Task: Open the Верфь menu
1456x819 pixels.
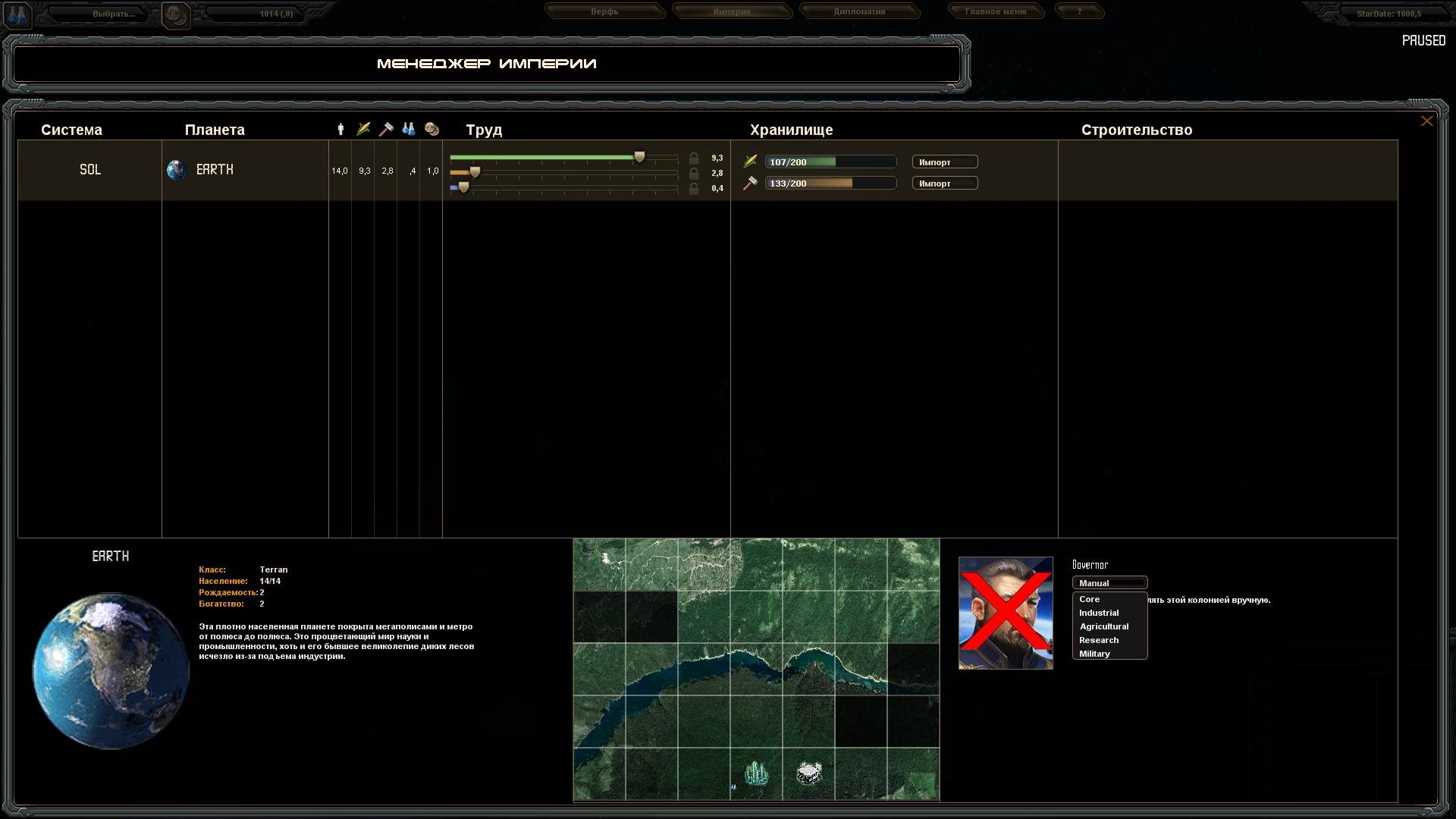Action: coord(604,11)
